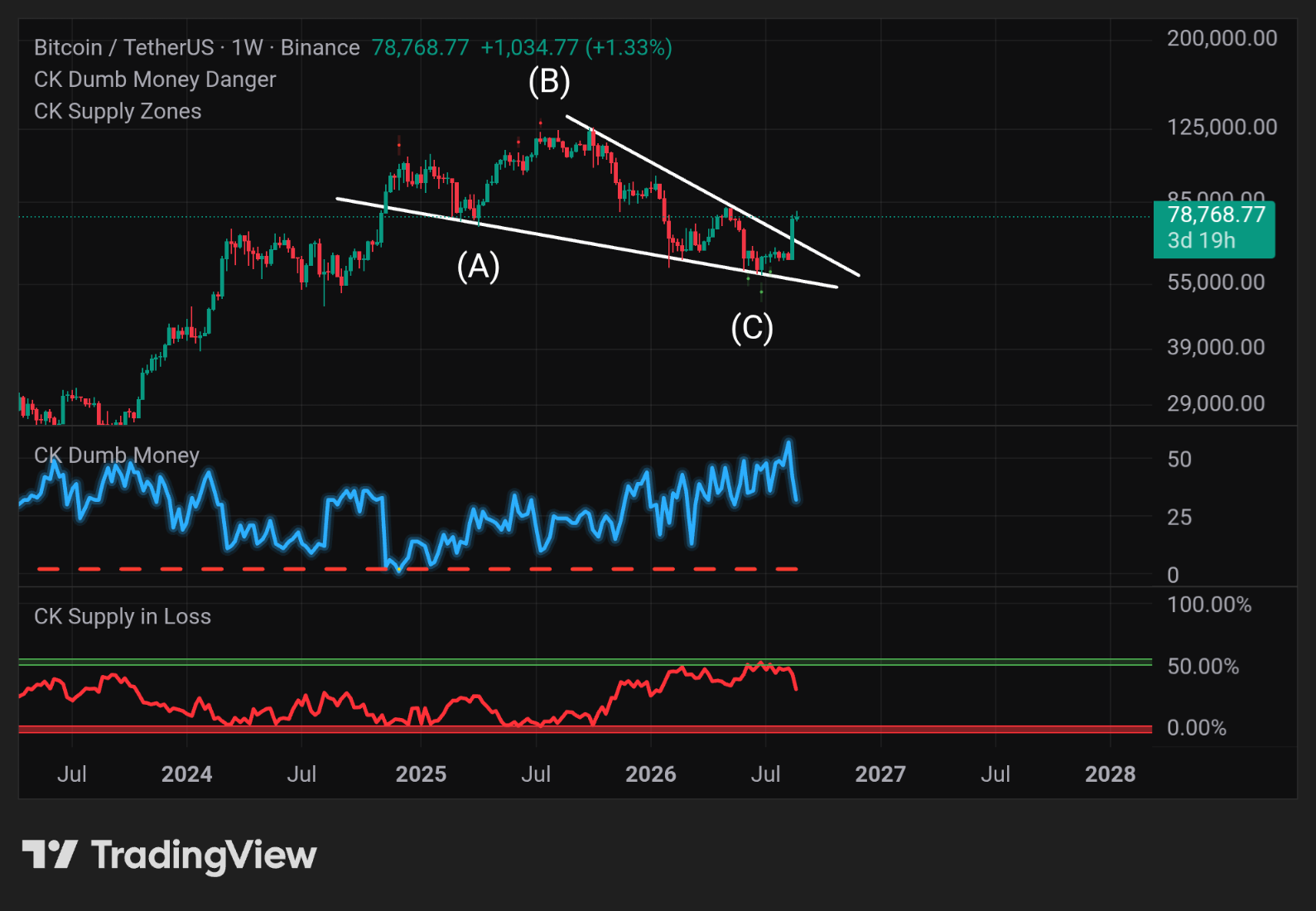Click the "2026" label on the time axis

pyautogui.click(x=651, y=774)
